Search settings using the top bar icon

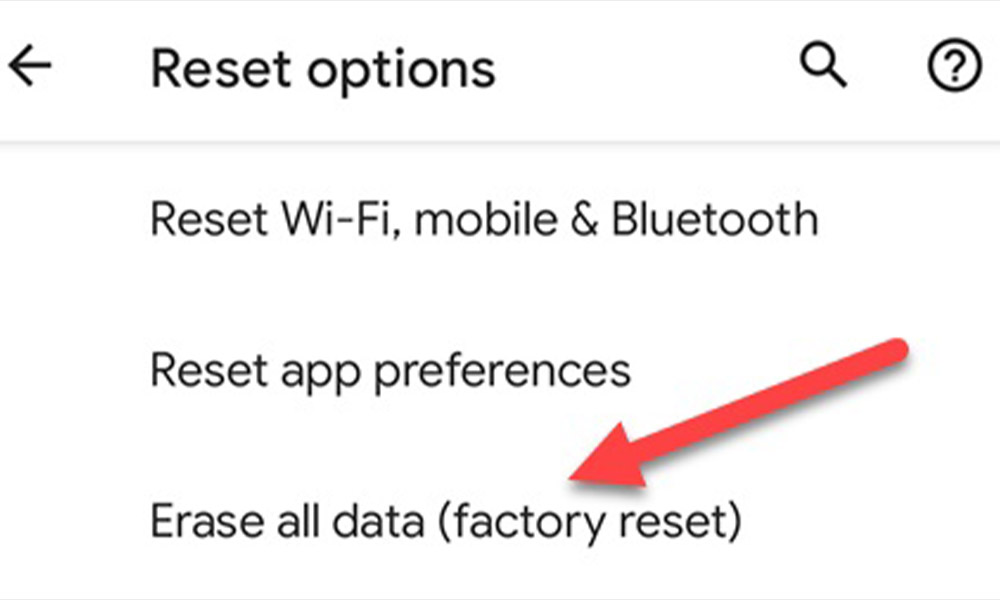(823, 68)
